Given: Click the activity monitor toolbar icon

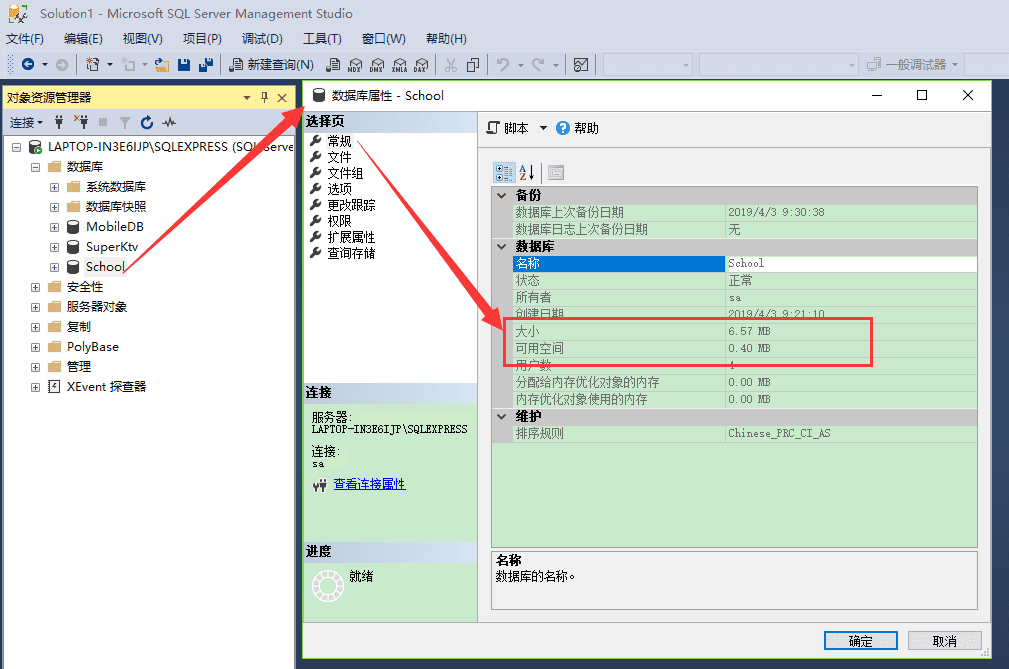Looking at the screenshot, I should click(x=580, y=64).
